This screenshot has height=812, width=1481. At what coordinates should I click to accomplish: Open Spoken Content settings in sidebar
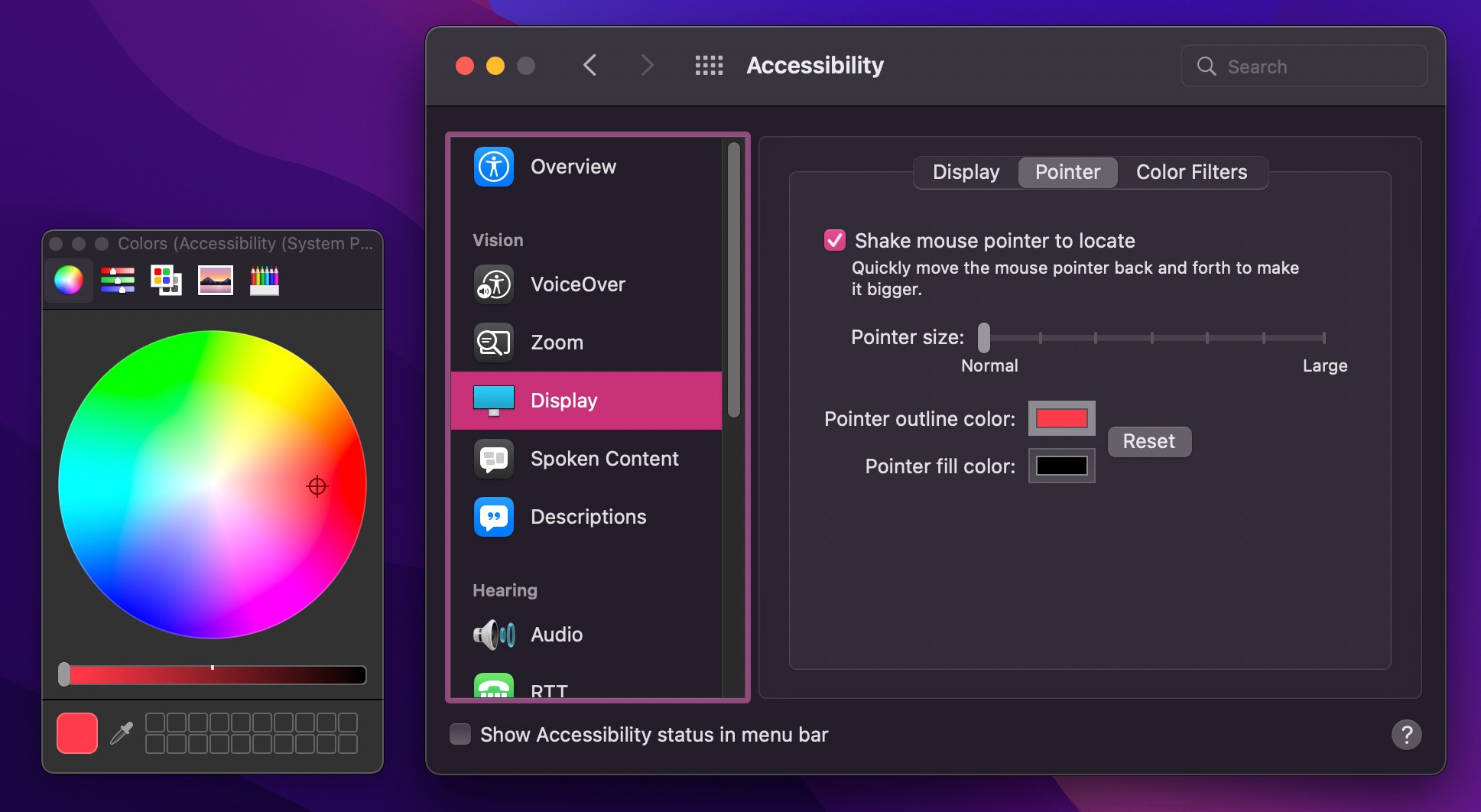(x=604, y=459)
